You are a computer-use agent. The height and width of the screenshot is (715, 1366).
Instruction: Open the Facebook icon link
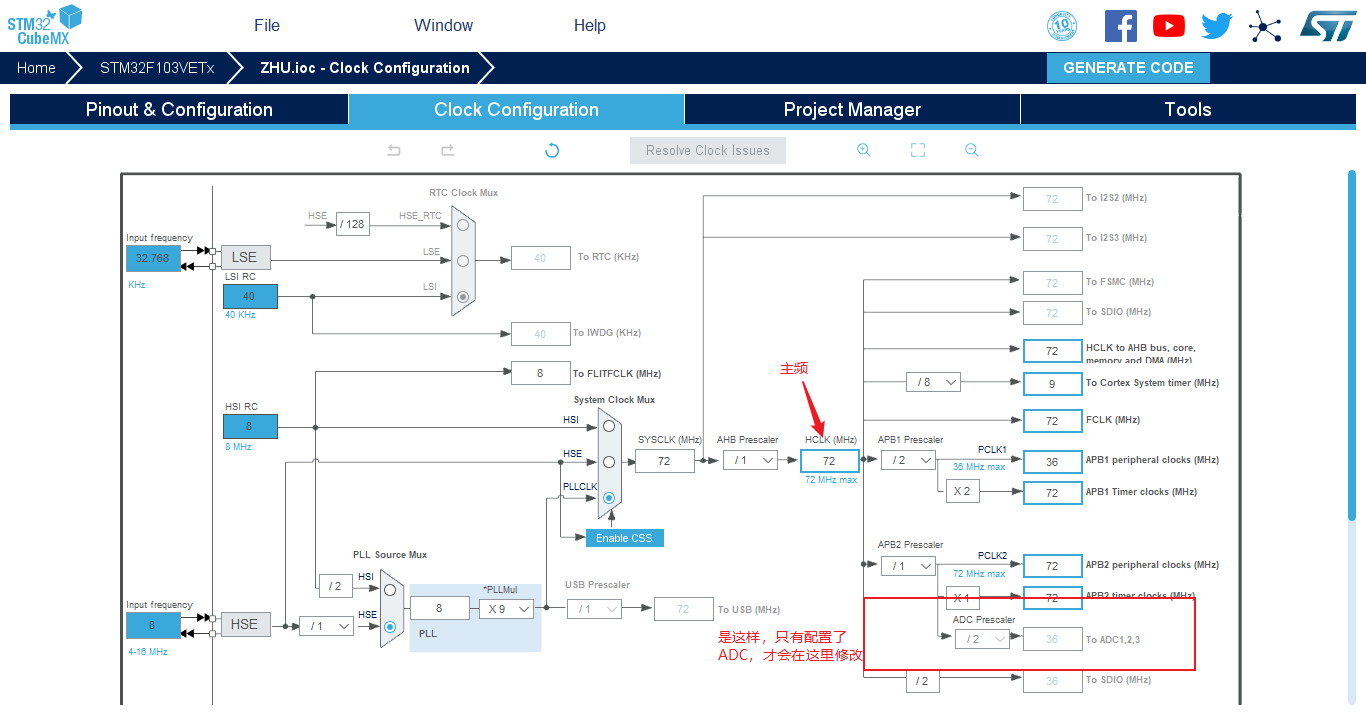click(x=1121, y=26)
